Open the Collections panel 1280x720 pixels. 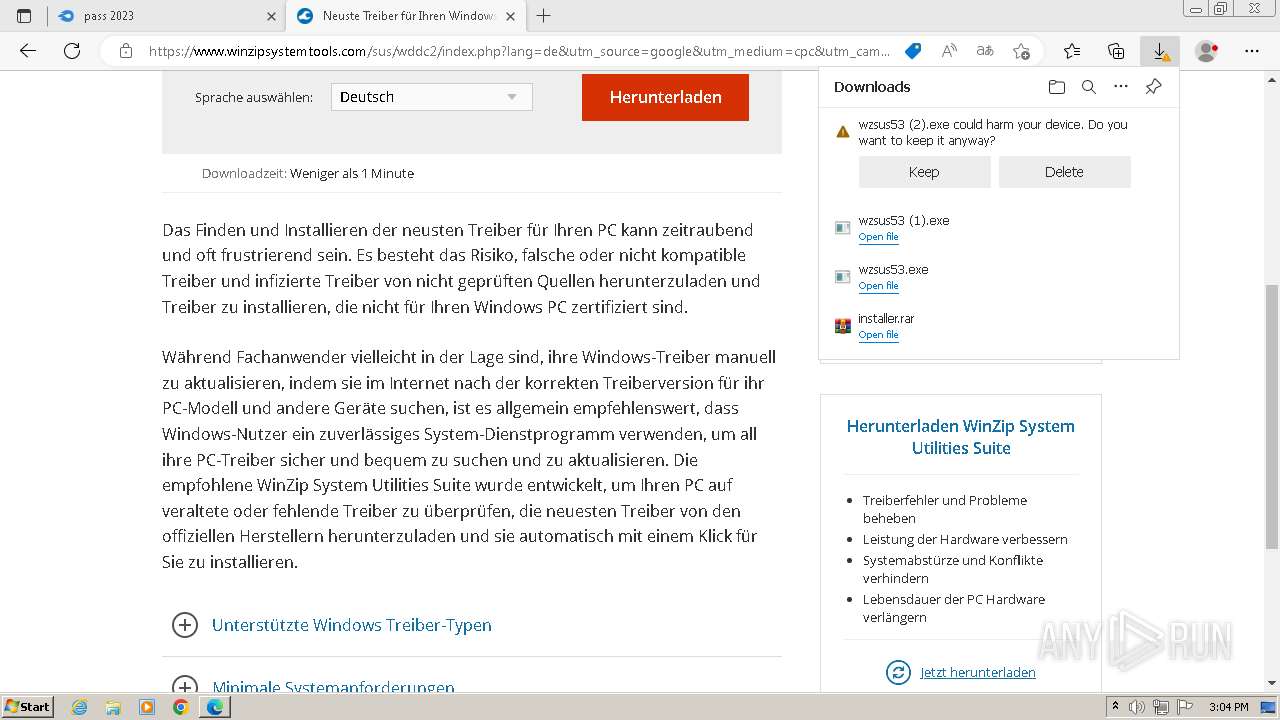(1116, 51)
